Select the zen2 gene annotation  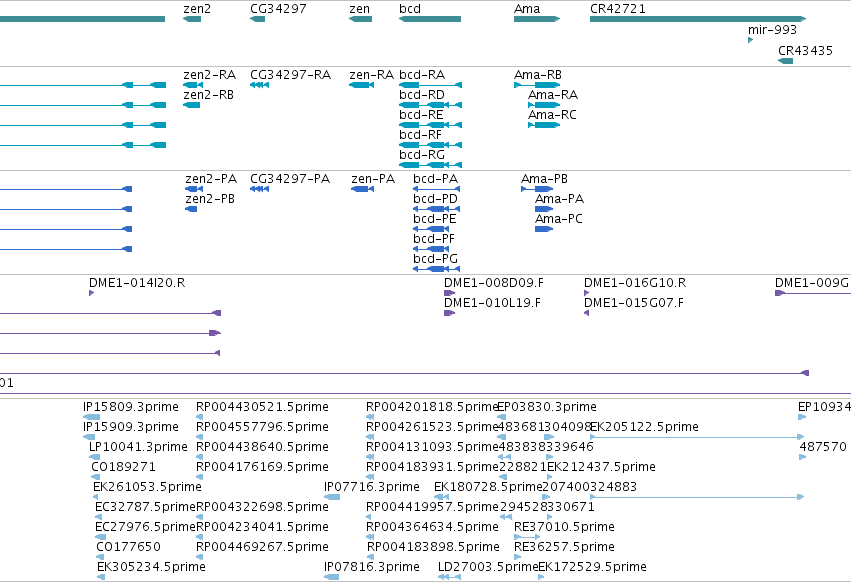click(x=192, y=19)
